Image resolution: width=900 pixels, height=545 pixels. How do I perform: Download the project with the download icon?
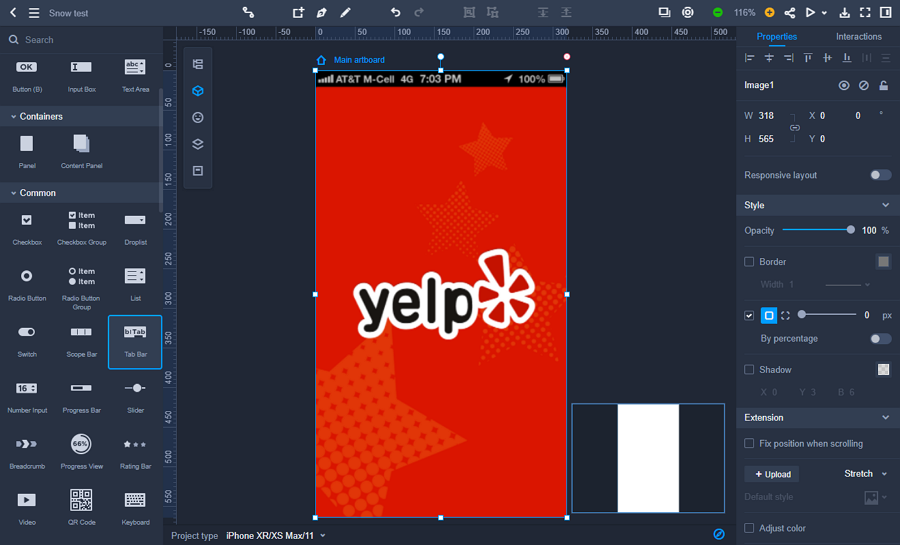click(844, 13)
